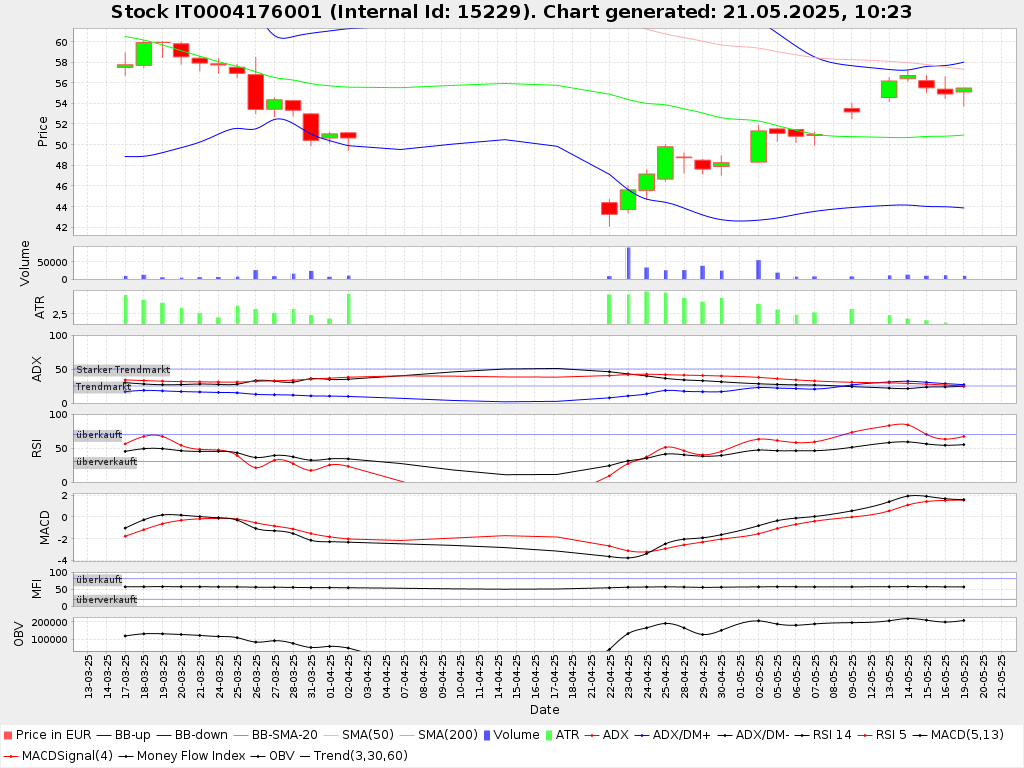
Task: Click the RSI y-axis label
Action: (37, 448)
